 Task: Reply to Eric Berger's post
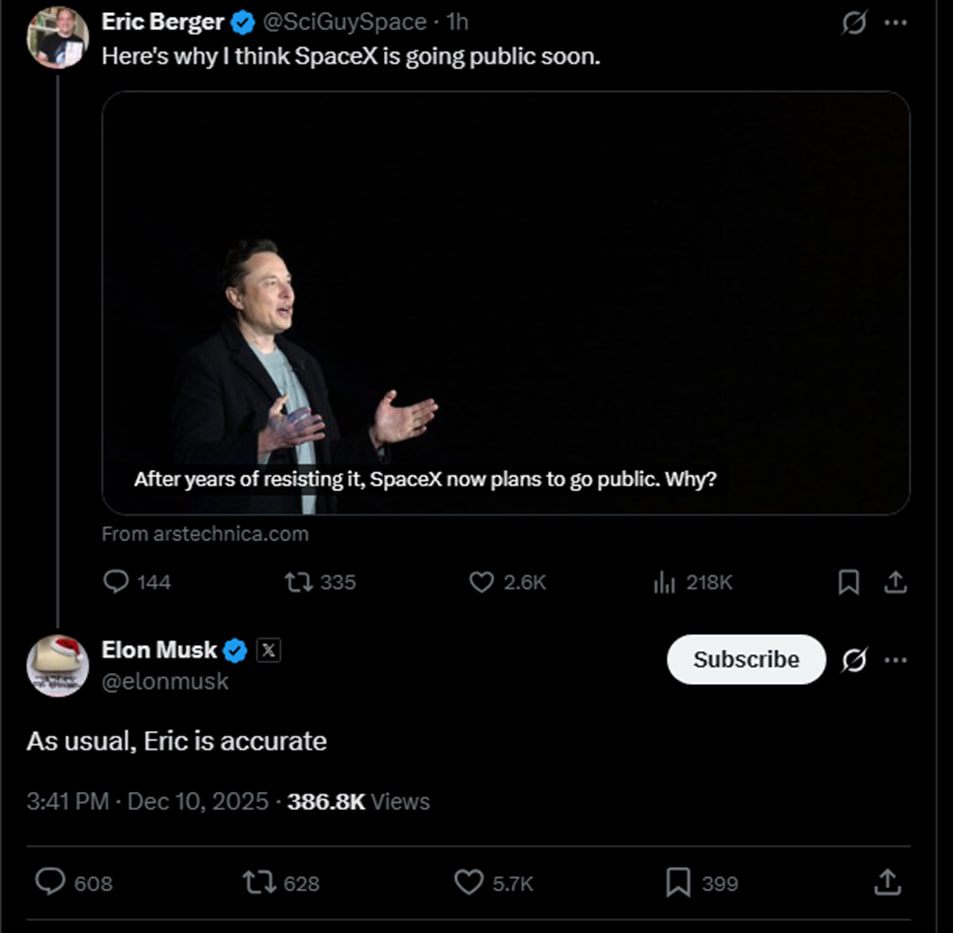pyautogui.click(x=117, y=581)
